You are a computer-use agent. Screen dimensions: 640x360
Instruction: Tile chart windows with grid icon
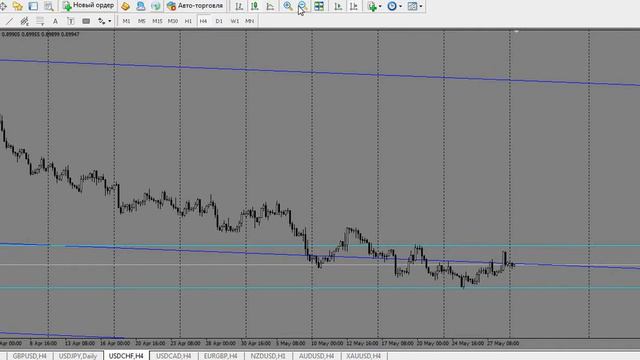tap(319, 6)
